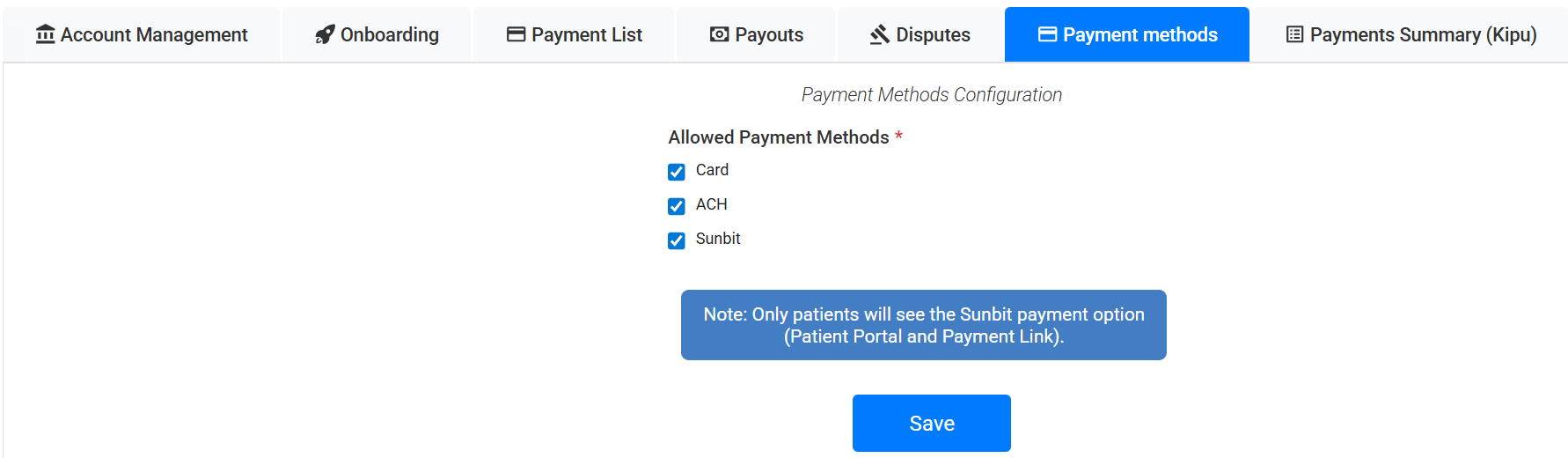Click the money icon beside Payouts
Screen dimensions: 1568x458
pyautogui.click(x=720, y=34)
